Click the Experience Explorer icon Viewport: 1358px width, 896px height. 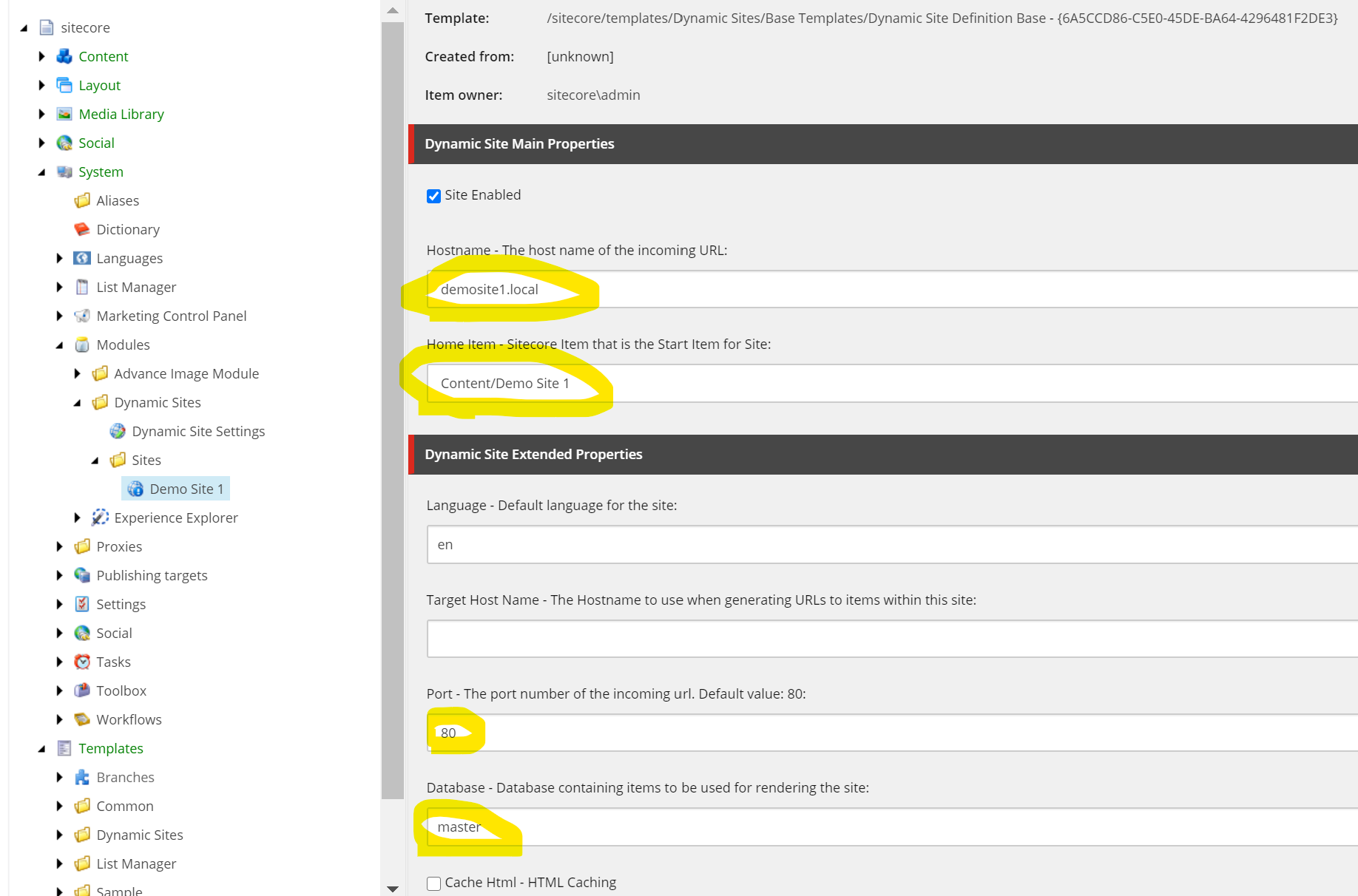(x=100, y=517)
